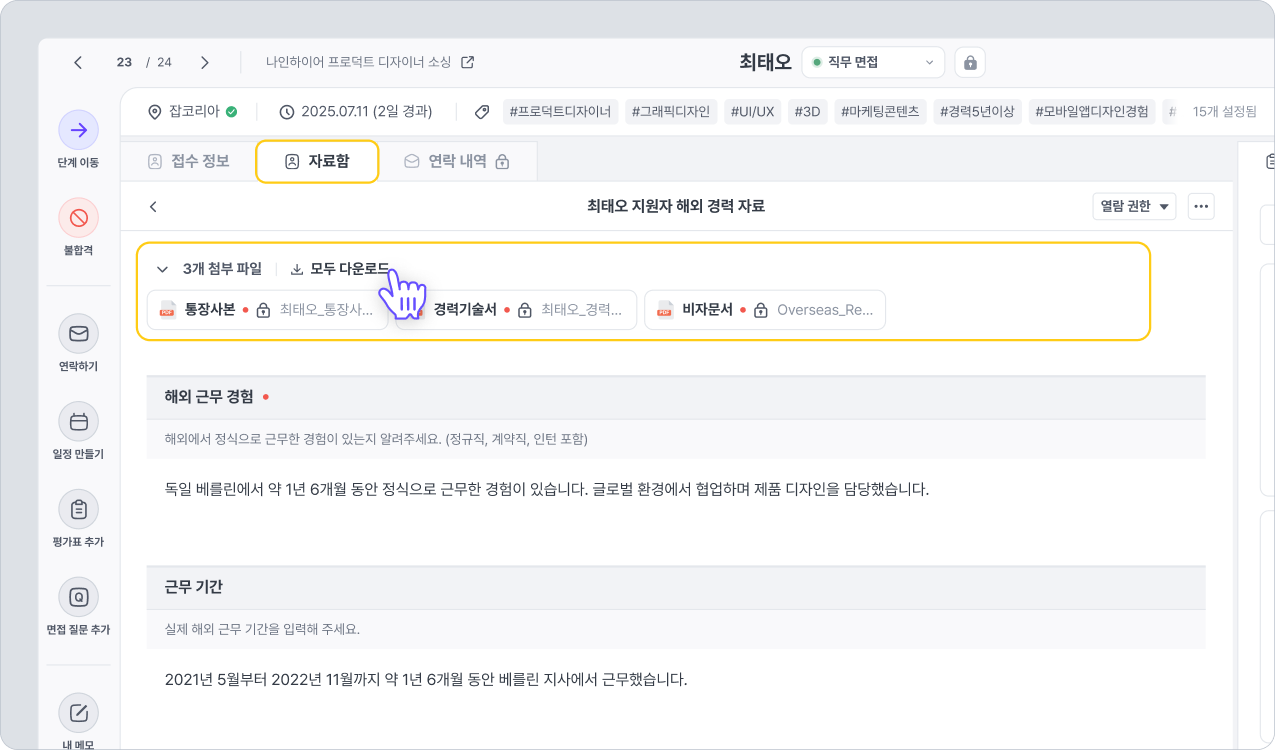Image resolution: width=1275 pixels, height=750 pixels.
Task: Switch to the 자료함 tab
Action: click(x=317, y=161)
